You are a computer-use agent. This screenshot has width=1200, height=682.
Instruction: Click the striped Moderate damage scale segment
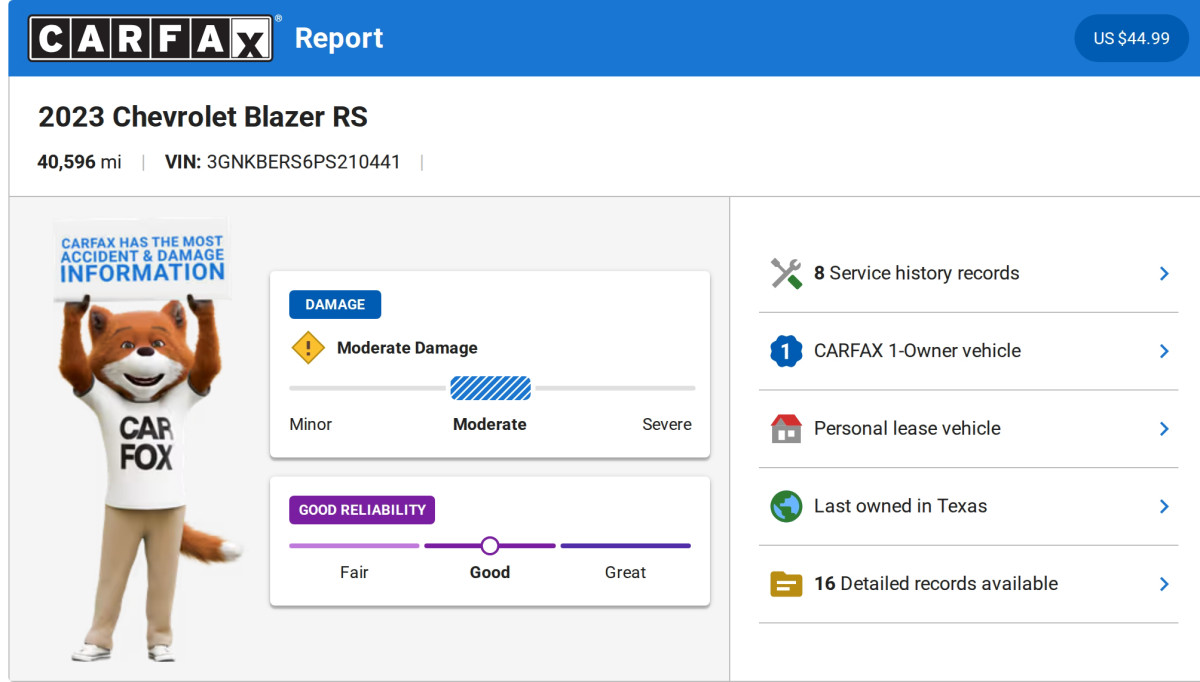point(490,388)
